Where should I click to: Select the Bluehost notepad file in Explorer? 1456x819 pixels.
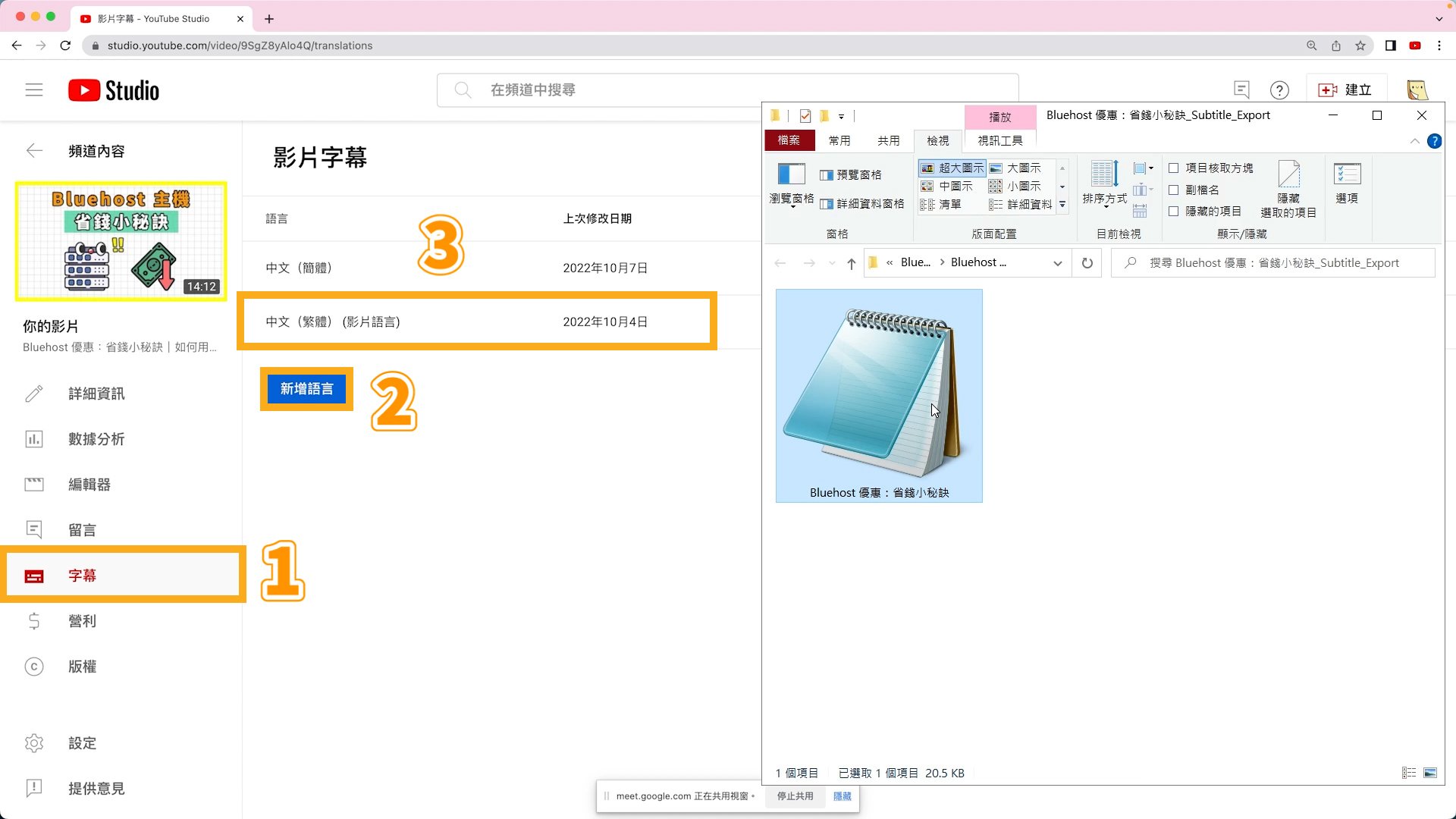[879, 396]
